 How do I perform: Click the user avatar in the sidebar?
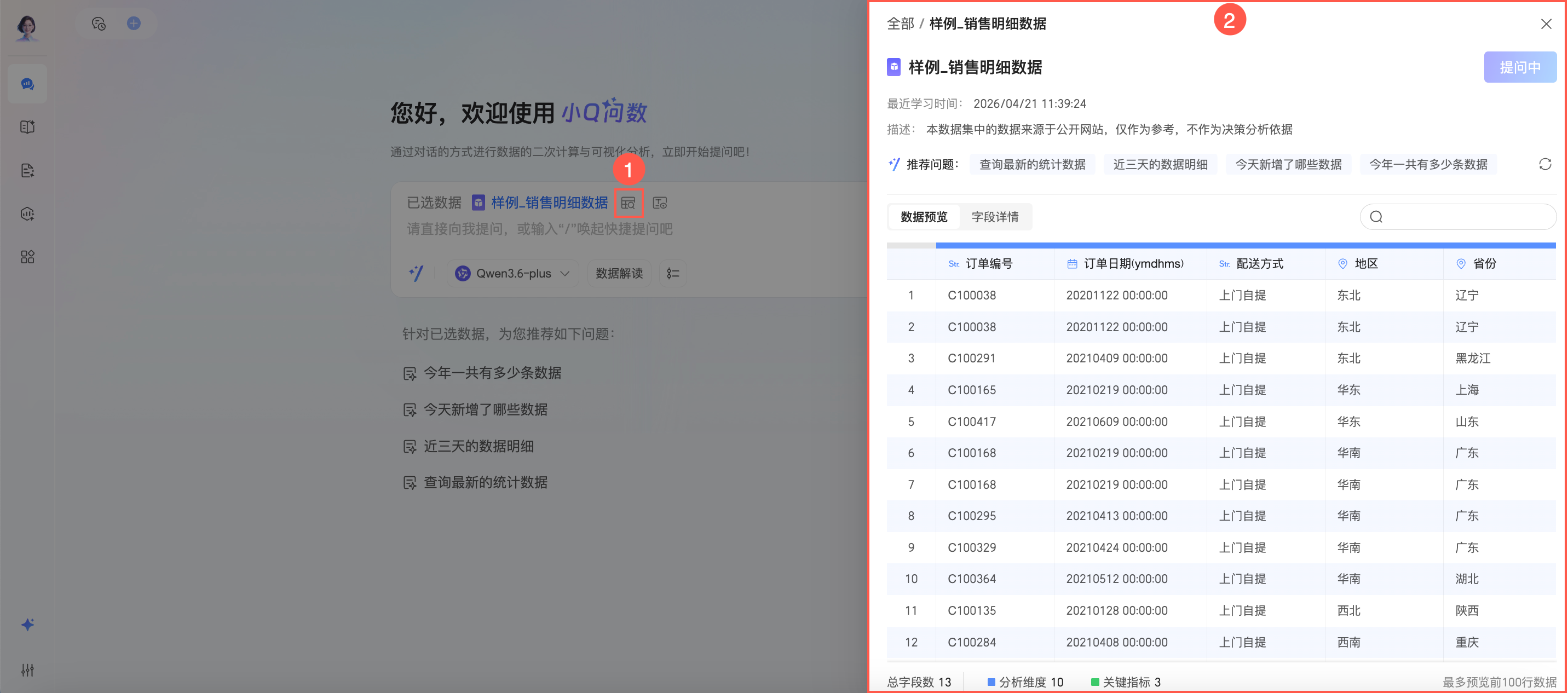(x=27, y=27)
